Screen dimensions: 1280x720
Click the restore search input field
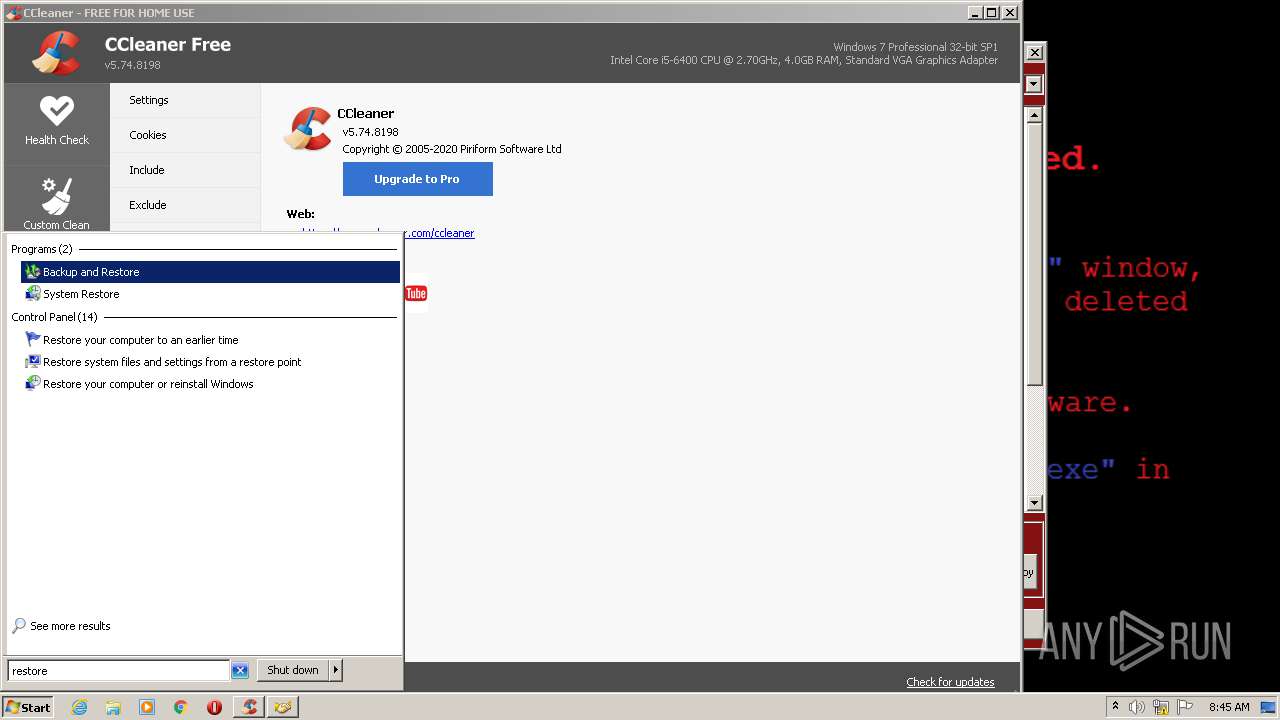119,671
